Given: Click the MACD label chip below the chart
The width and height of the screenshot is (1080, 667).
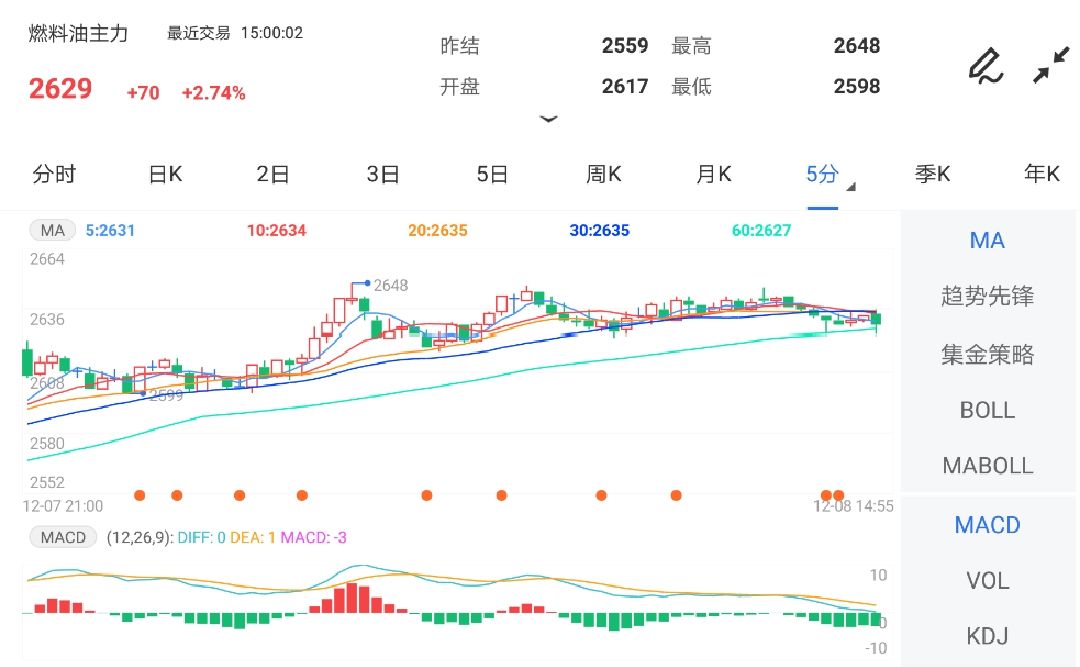Looking at the screenshot, I should tap(63, 537).
